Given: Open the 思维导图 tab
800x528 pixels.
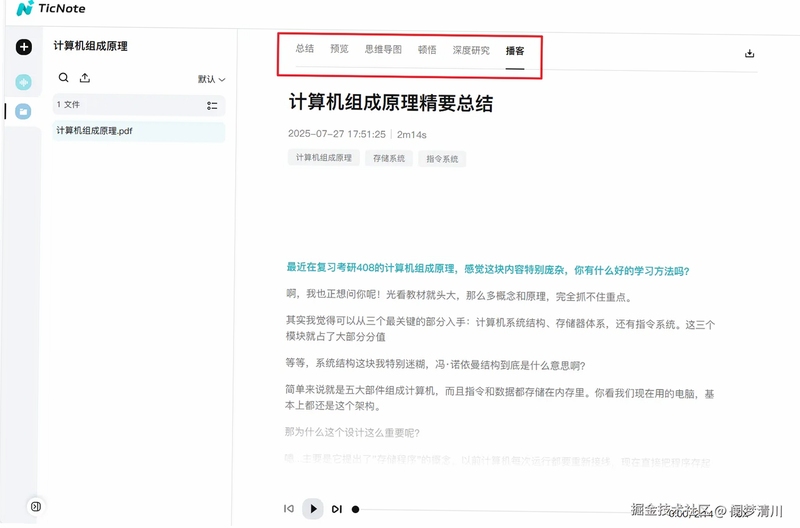Looking at the screenshot, I should point(383,49).
